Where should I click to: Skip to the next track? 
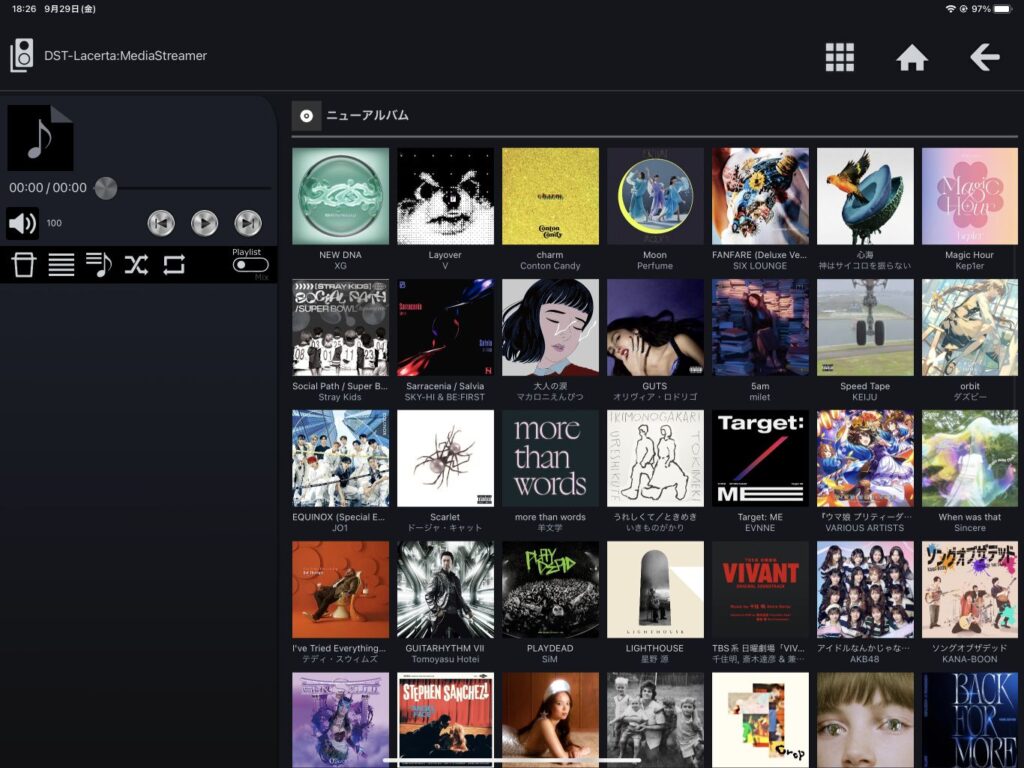point(247,222)
